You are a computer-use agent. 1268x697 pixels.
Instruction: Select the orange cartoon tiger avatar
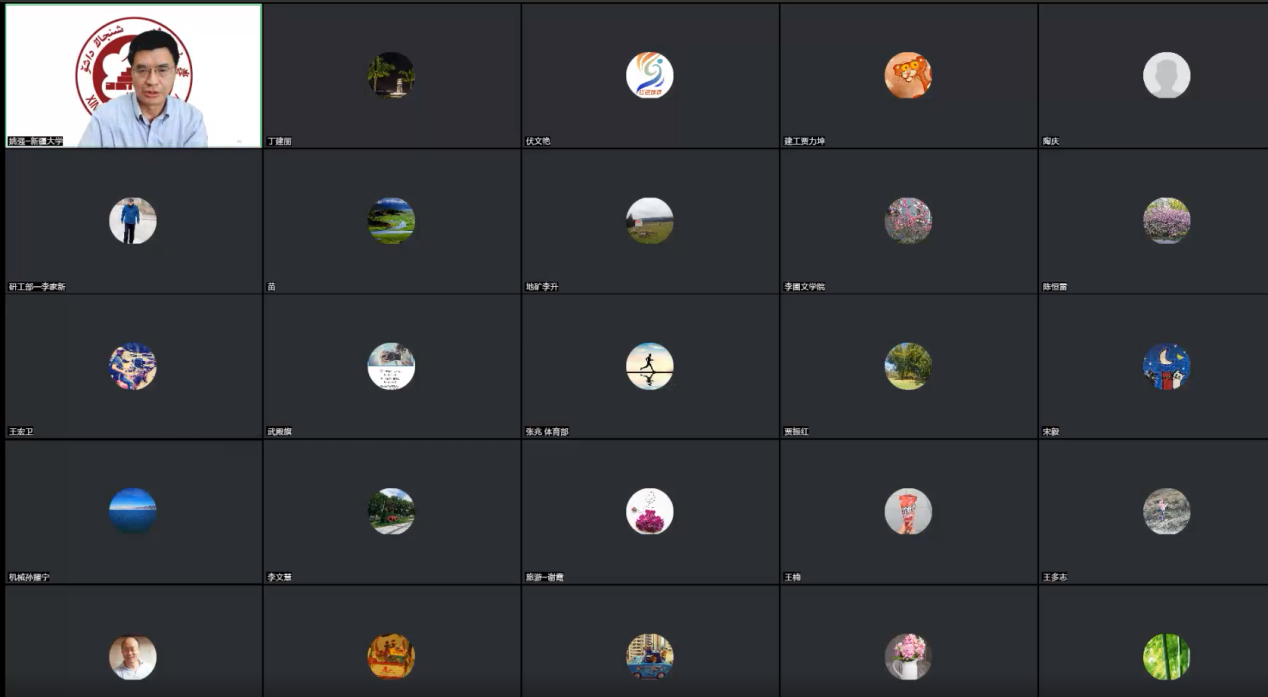click(908, 75)
